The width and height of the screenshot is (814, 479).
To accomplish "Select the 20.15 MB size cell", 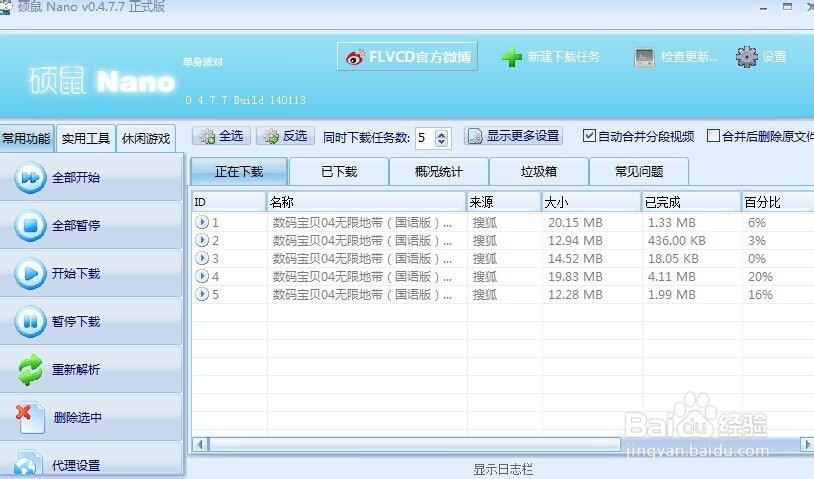I will click(x=575, y=223).
